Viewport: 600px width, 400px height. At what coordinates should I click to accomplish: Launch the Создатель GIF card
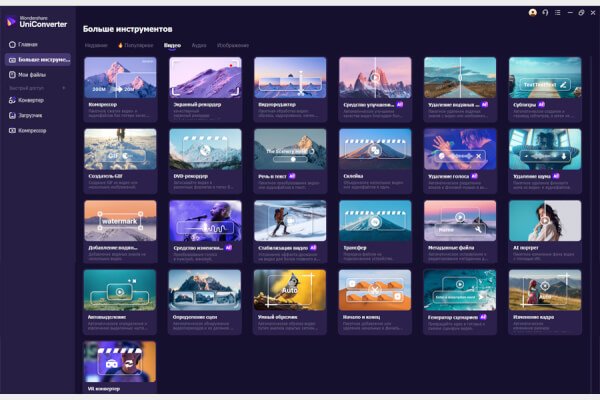(120, 161)
